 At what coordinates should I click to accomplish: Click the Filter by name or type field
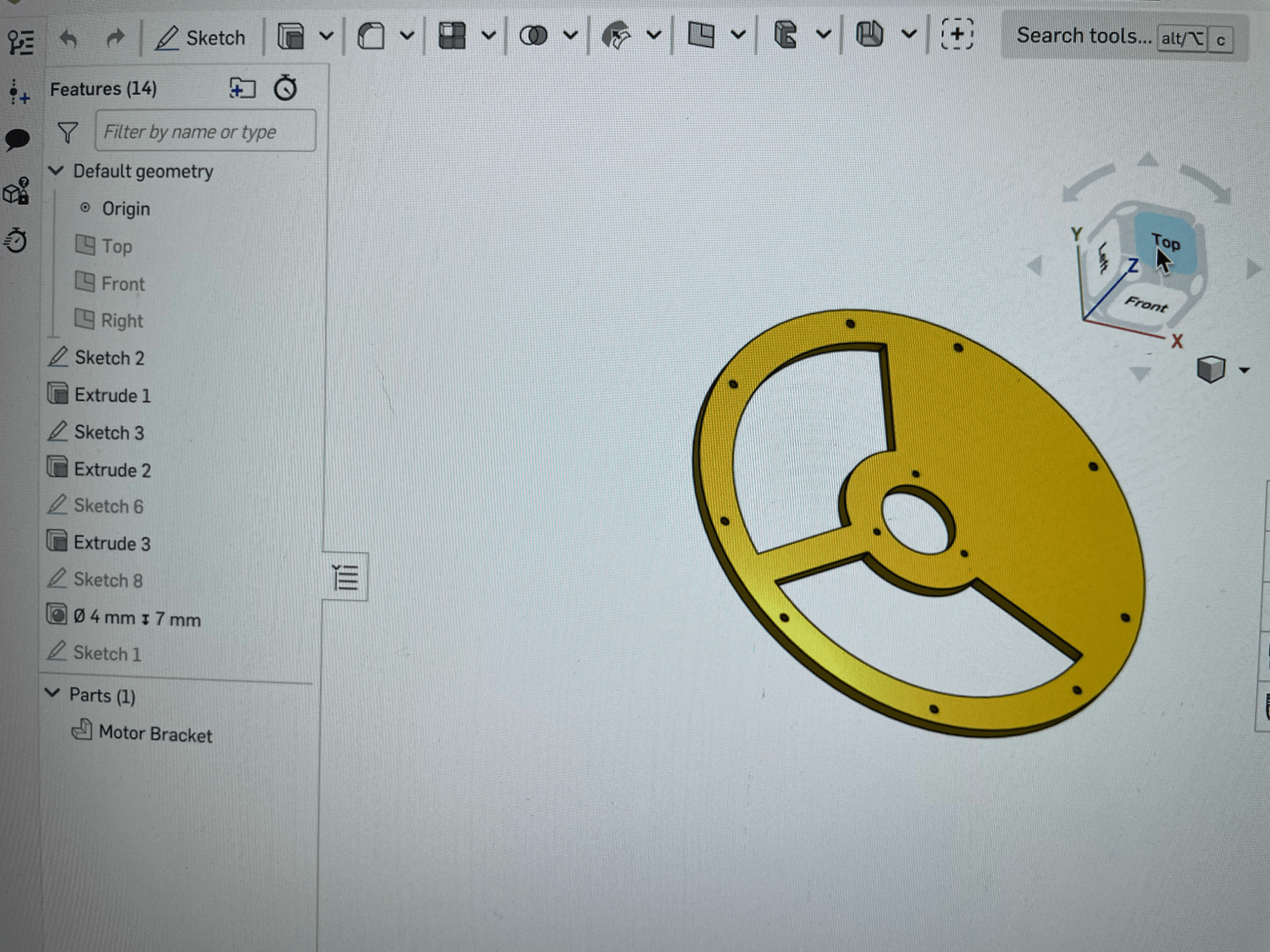[x=205, y=130]
